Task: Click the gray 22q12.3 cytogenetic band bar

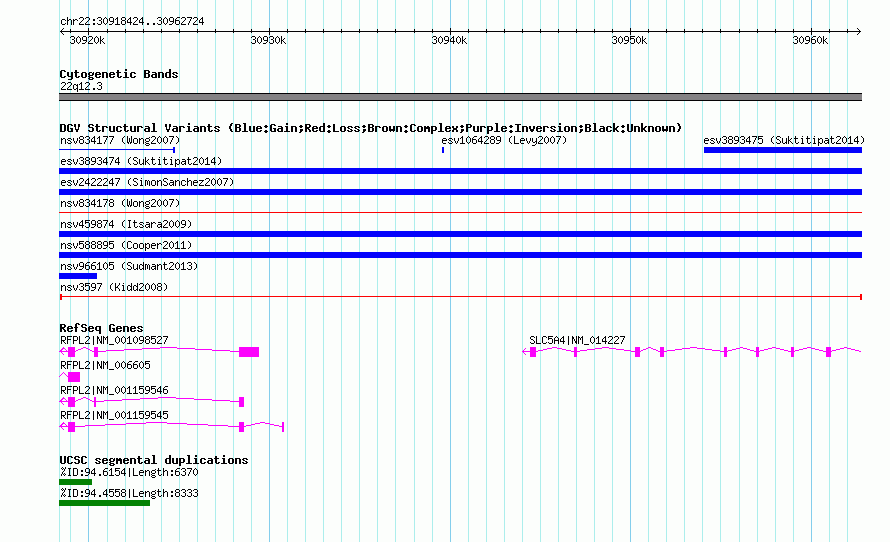Action: pos(460,97)
